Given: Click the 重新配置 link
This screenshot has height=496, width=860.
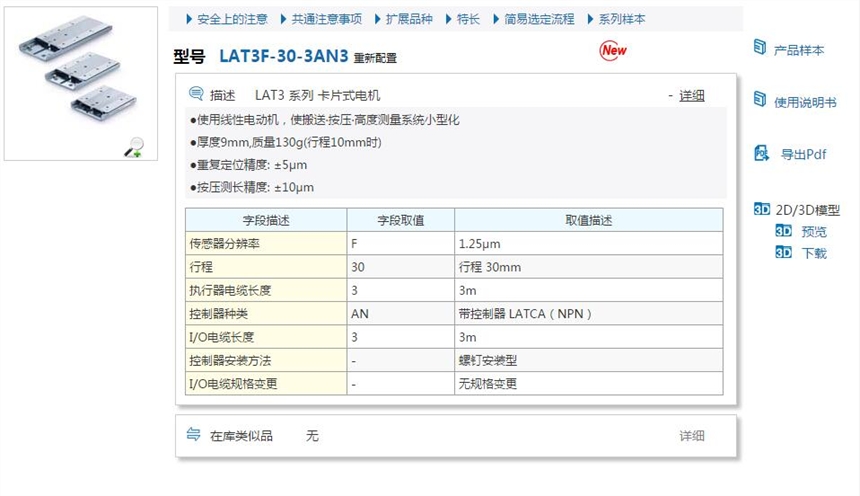Looking at the screenshot, I should click(375, 58).
